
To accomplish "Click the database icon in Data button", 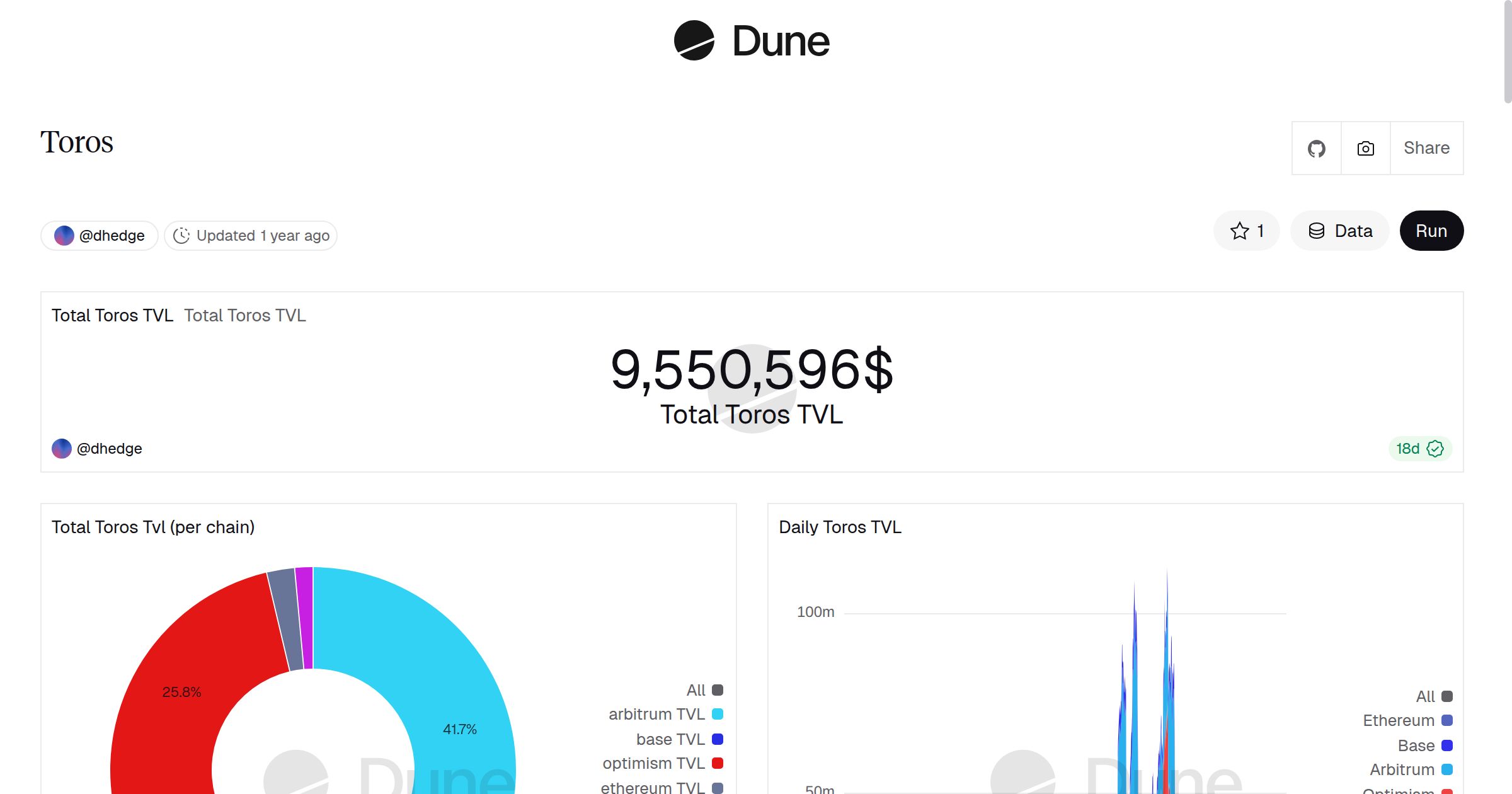I will point(1316,231).
